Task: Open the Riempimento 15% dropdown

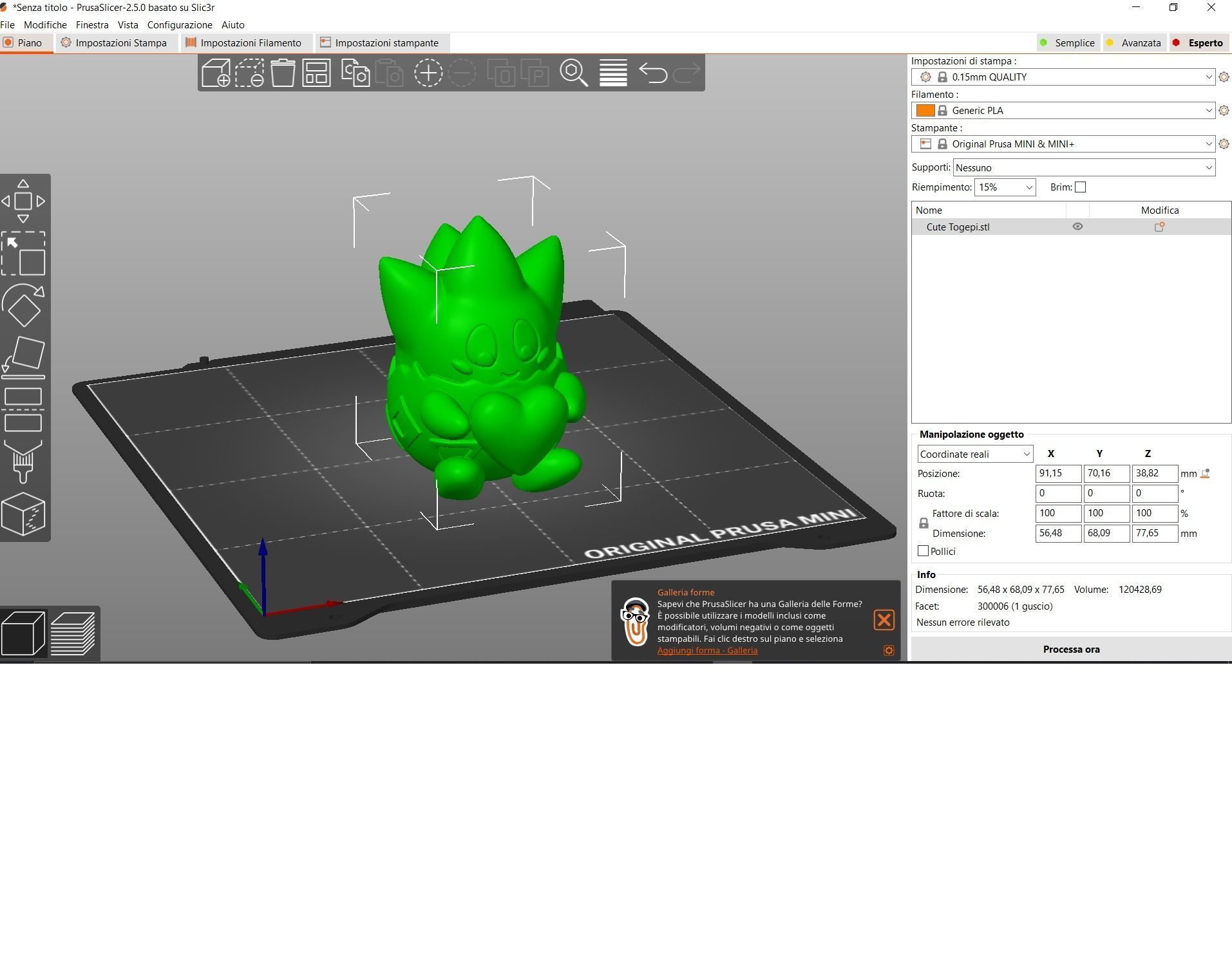Action: (1005, 187)
